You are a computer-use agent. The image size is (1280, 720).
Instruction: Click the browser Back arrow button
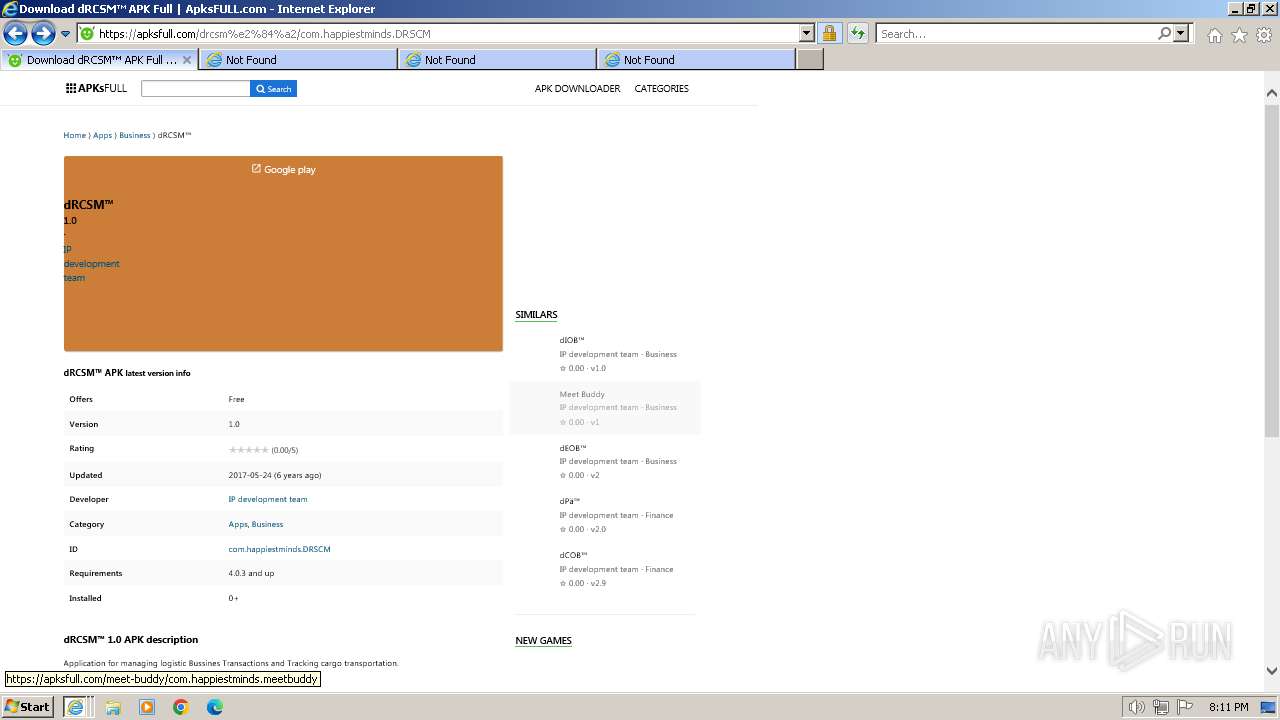click(15, 34)
